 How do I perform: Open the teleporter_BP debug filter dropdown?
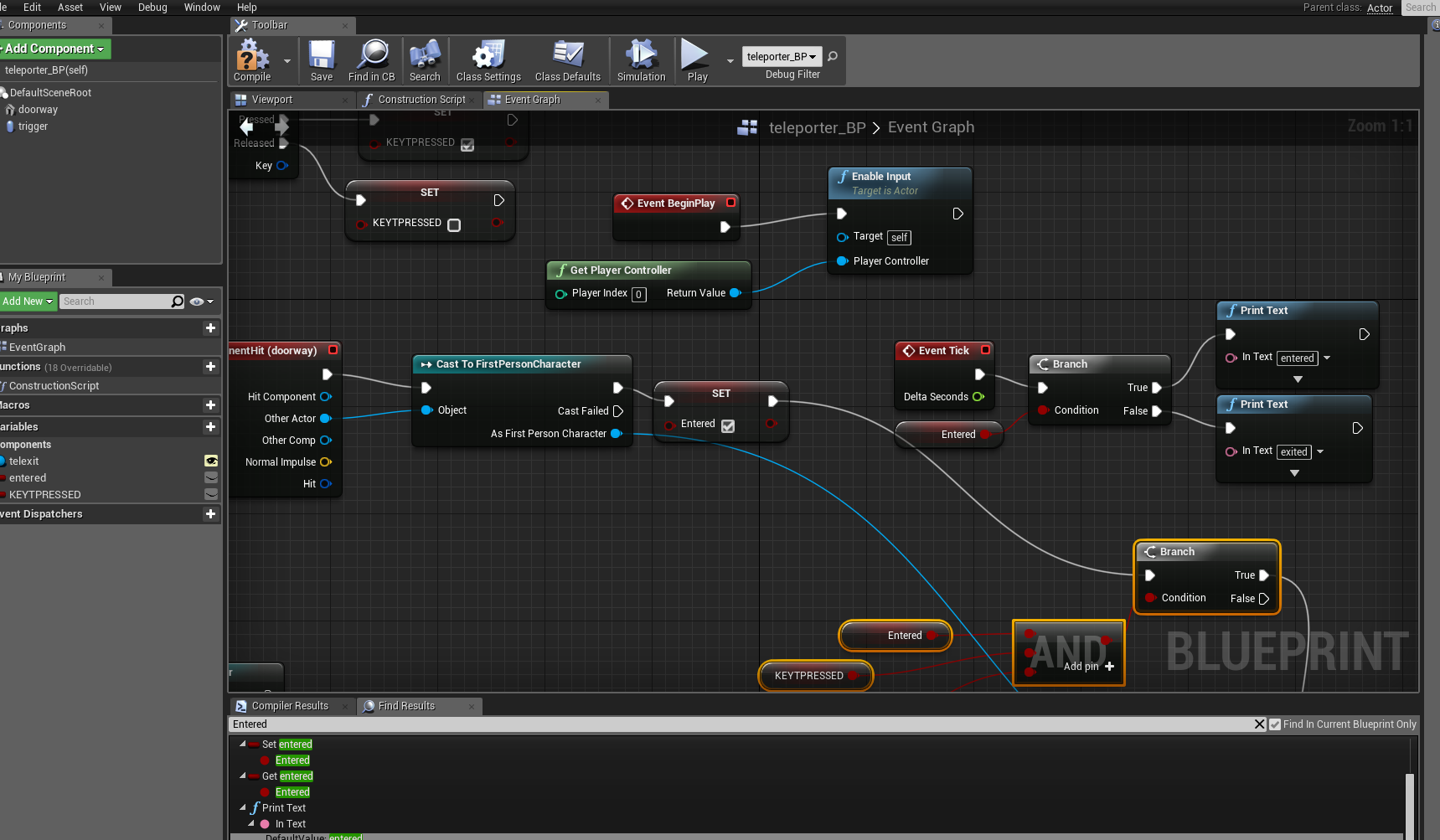[x=782, y=57]
